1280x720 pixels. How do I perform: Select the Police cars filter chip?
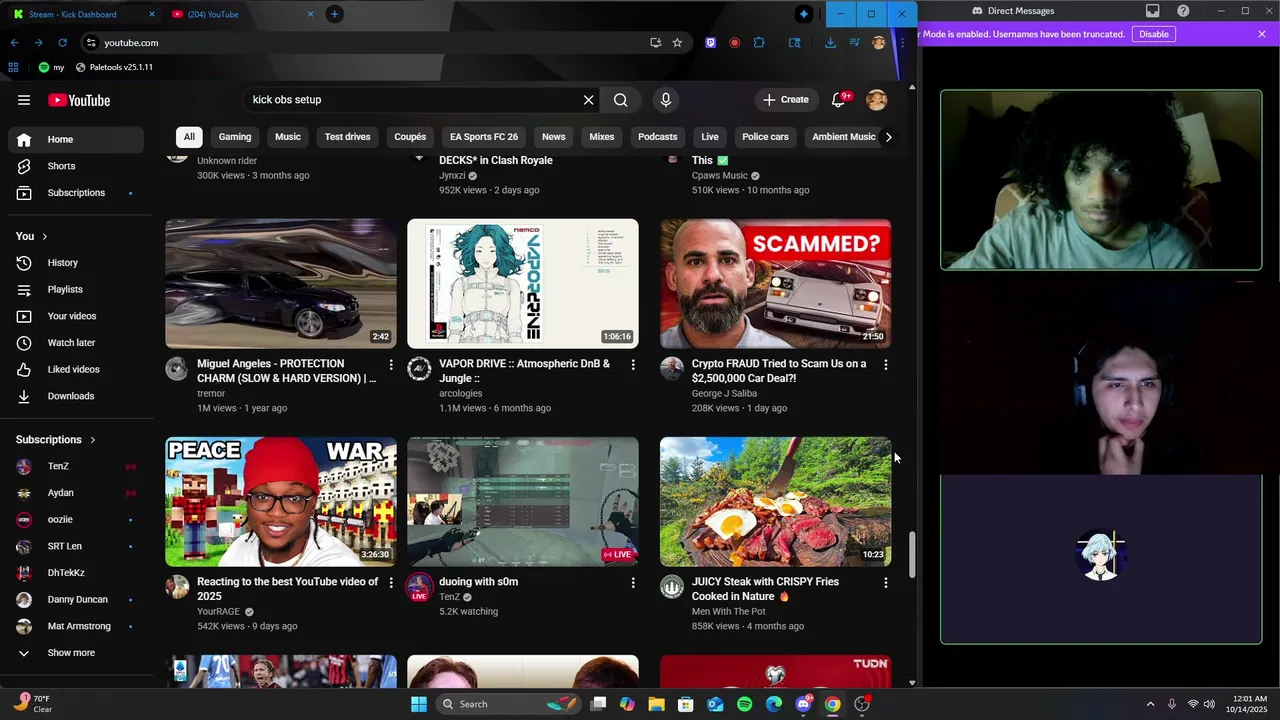point(765,137)
